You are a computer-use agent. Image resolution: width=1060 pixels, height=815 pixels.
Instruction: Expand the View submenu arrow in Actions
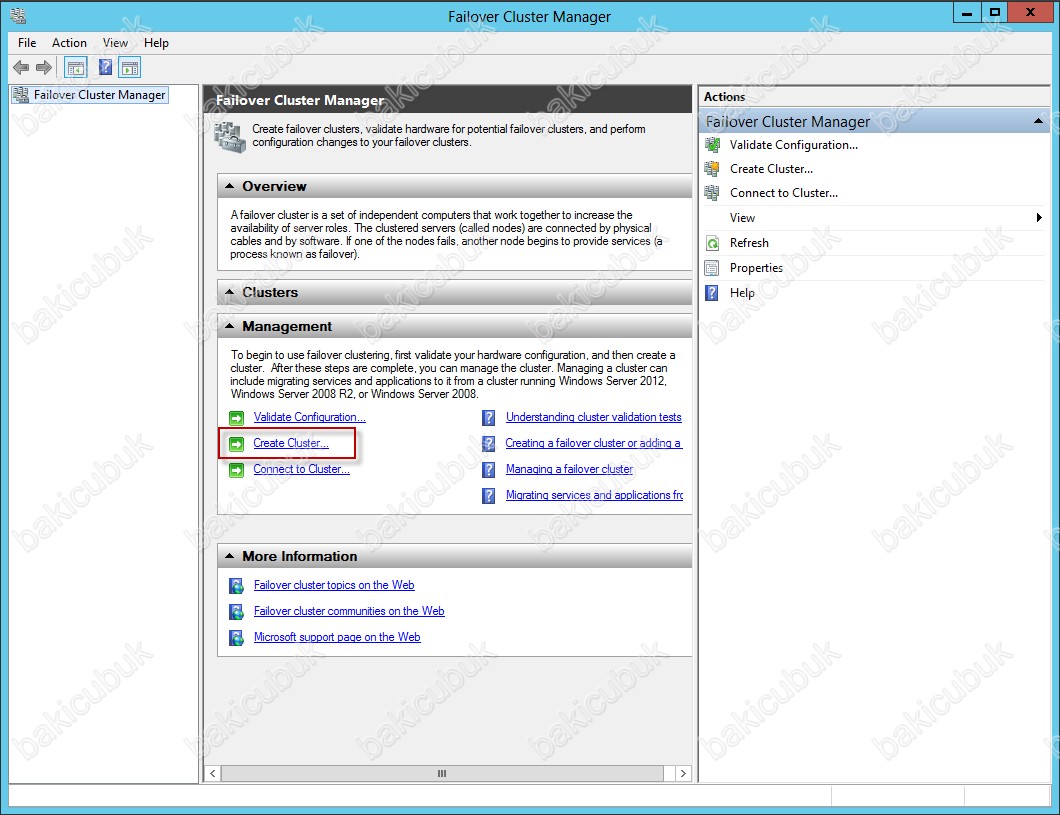(1039, 218)
